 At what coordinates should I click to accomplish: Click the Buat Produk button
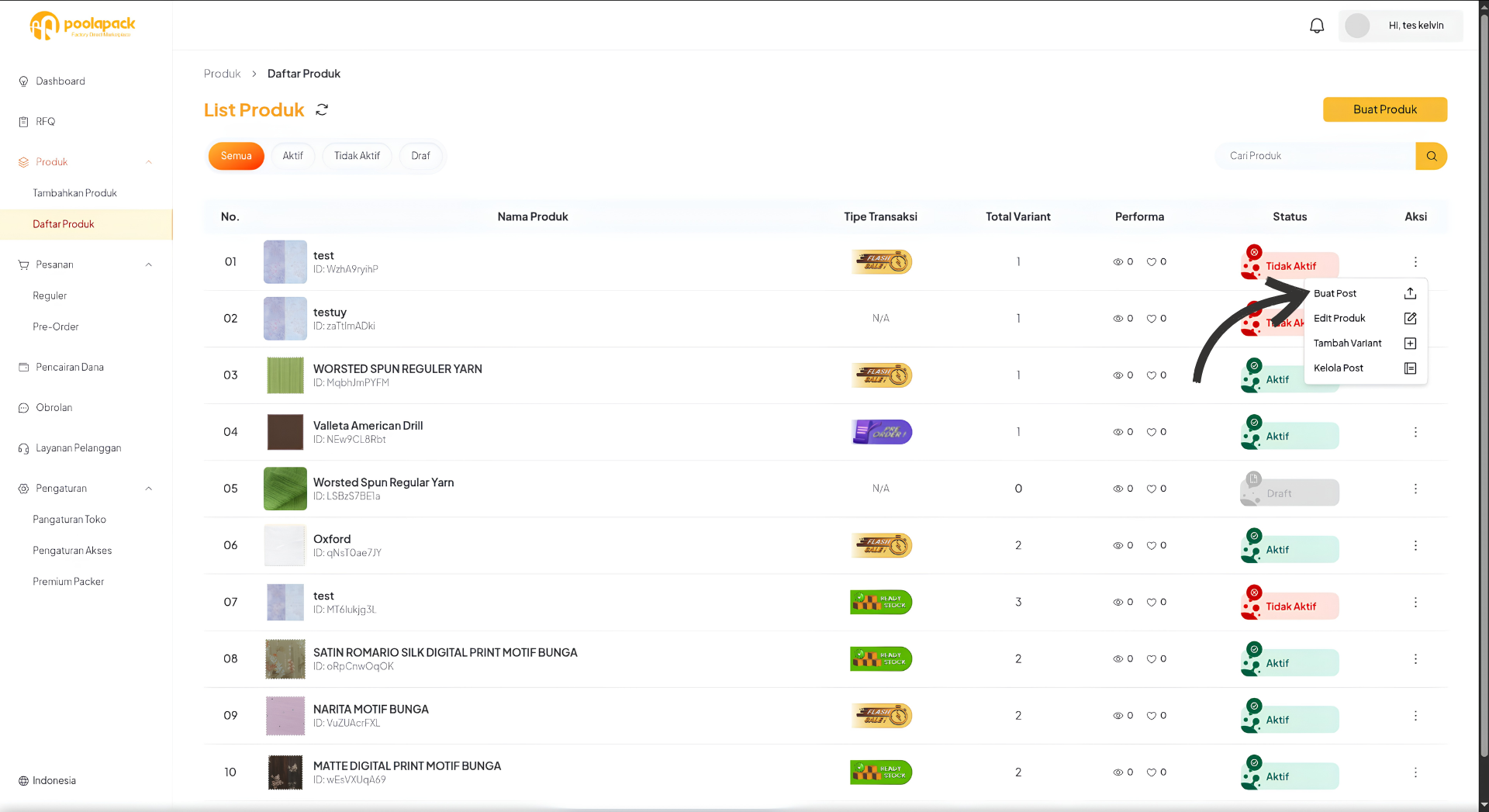[1385, 109]
